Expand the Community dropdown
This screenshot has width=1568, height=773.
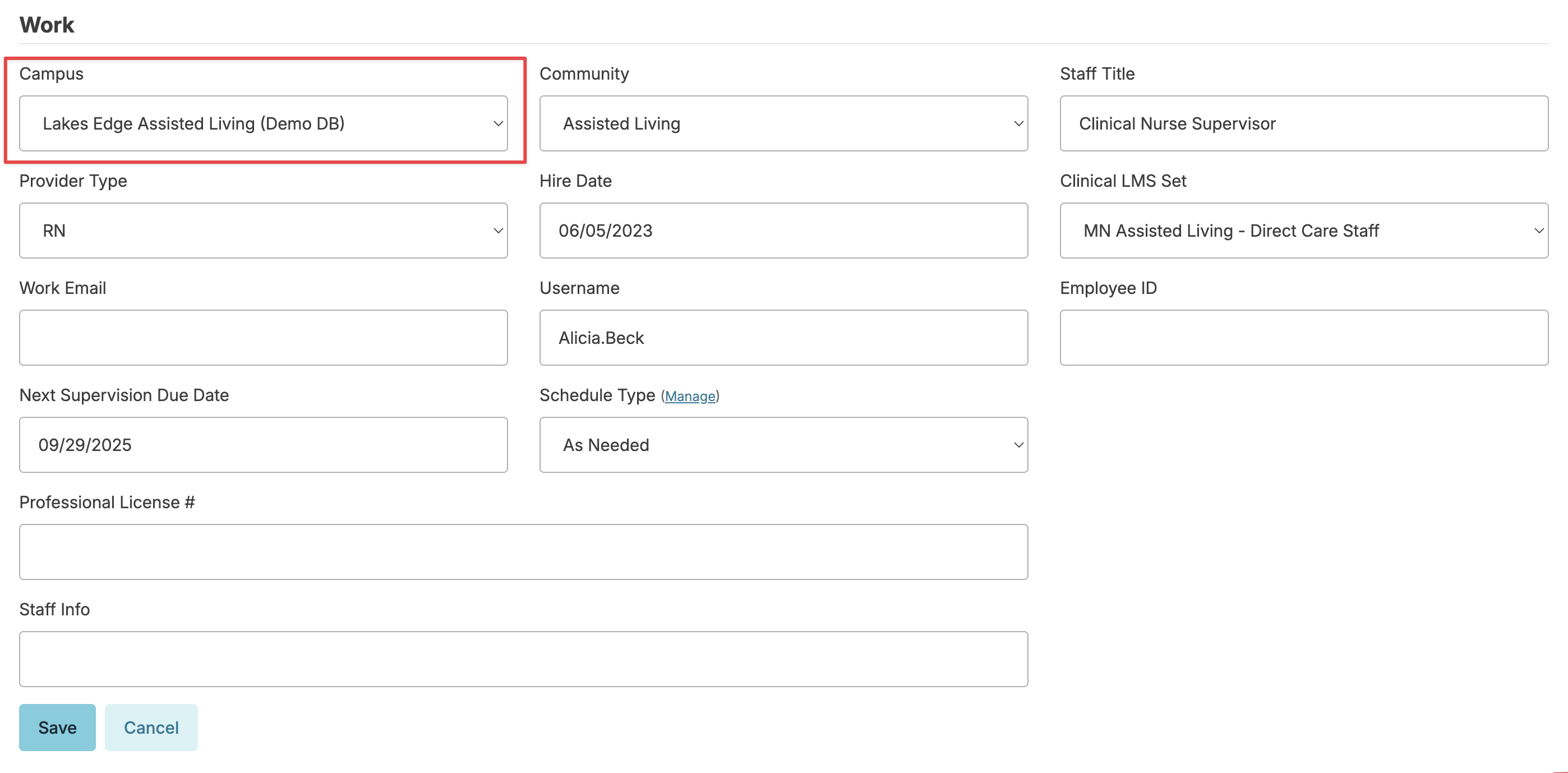pyautogui.click(x=783, y=123)
